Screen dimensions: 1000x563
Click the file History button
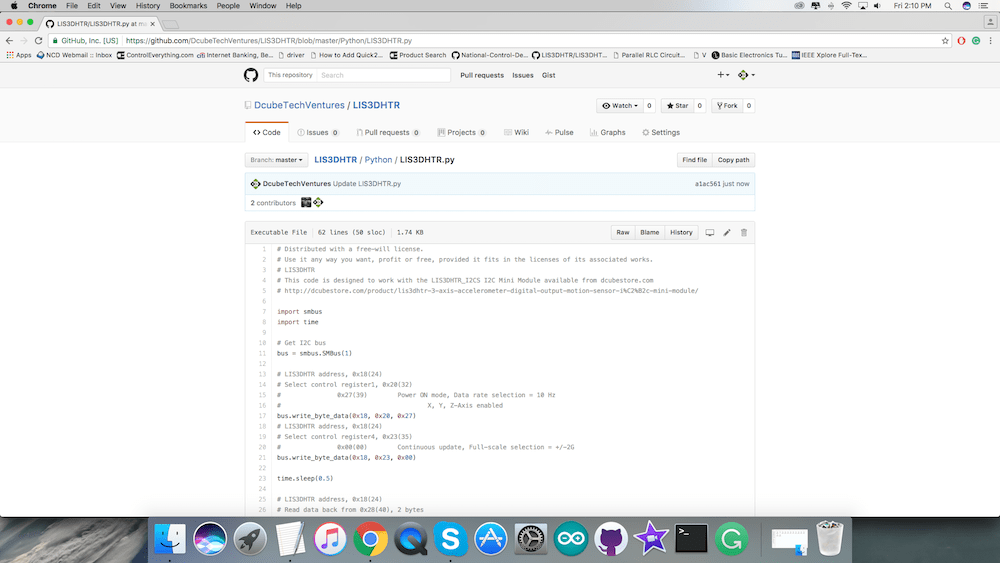pyautogui.click(x=681, y=233)
